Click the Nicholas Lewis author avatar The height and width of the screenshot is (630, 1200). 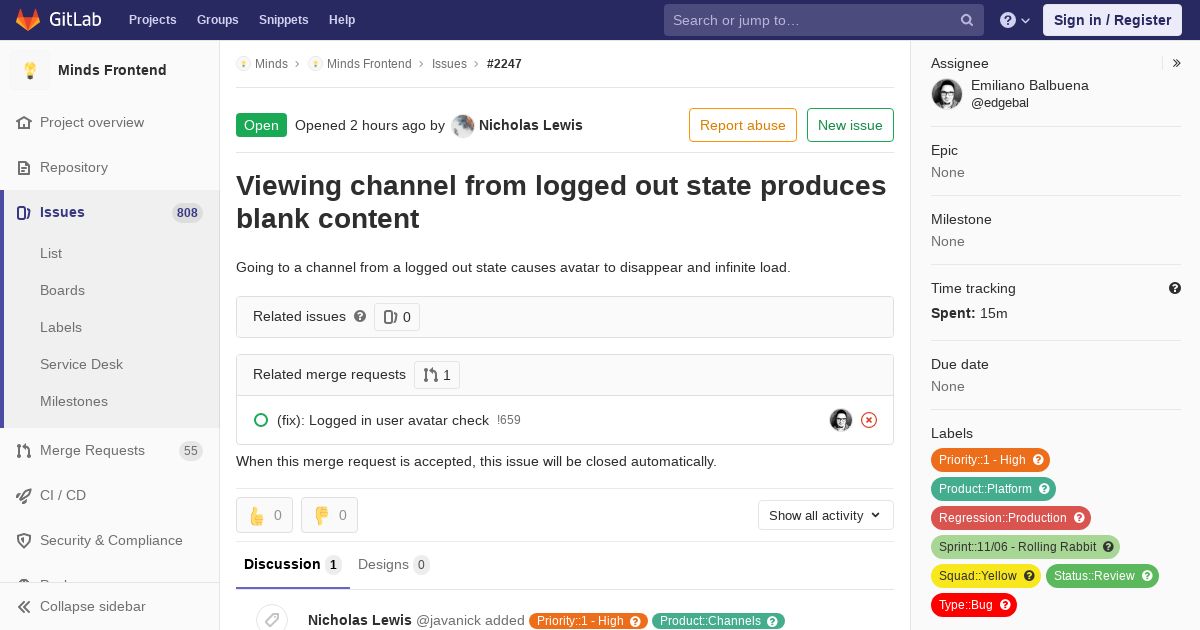463,126
